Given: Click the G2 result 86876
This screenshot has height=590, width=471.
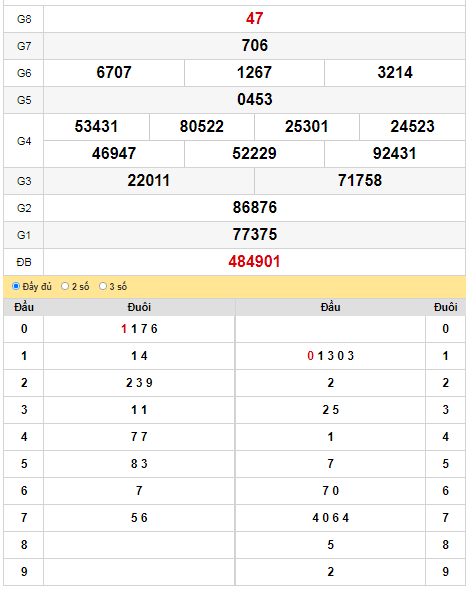Looking at the screenshot, I should (x=255, y=208).
